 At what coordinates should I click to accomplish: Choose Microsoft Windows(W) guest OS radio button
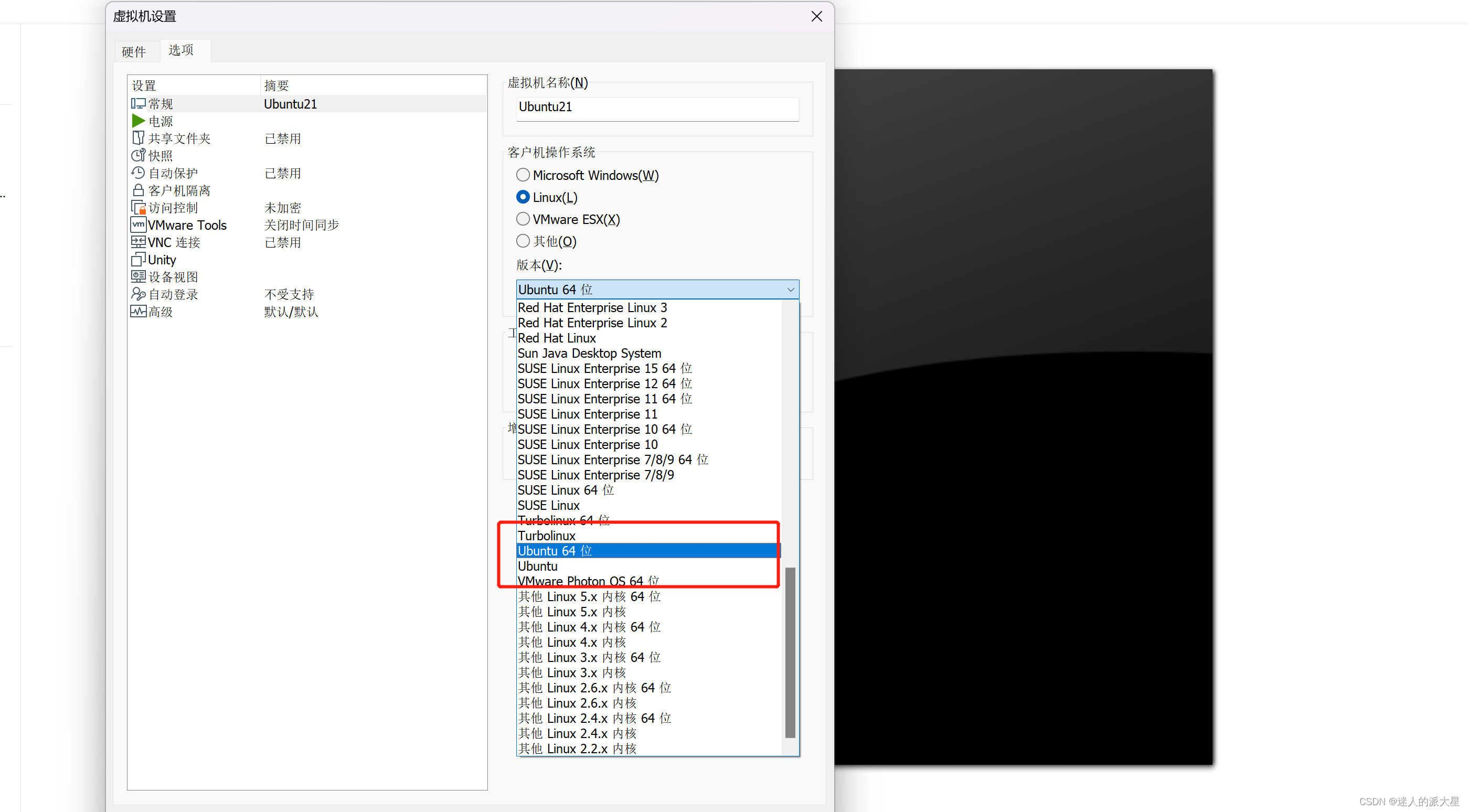coord(523,174)
